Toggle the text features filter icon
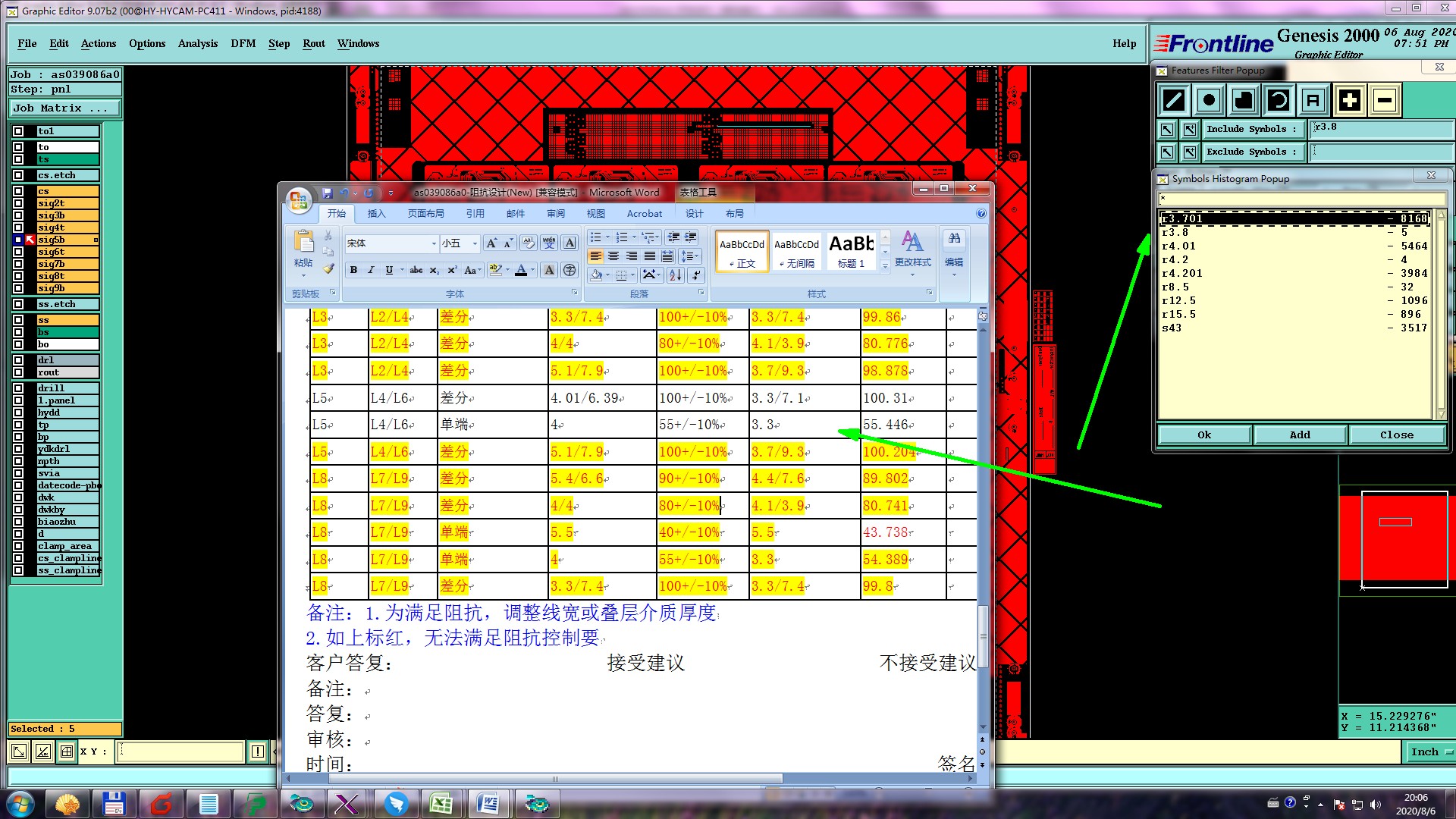This screenshot has height=819, width=1456. click(1313, 100)
